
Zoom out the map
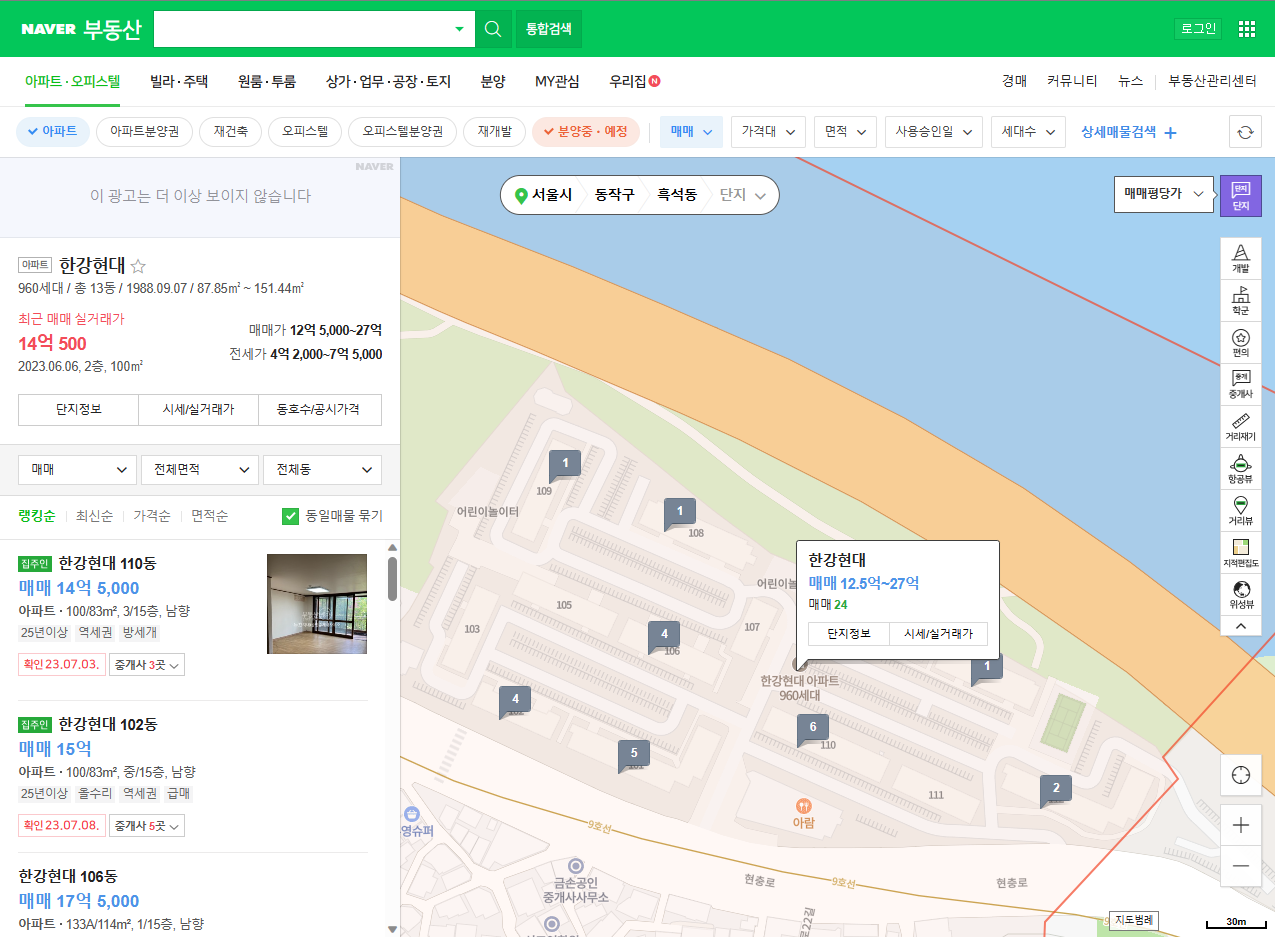(x=1241, y=865)
